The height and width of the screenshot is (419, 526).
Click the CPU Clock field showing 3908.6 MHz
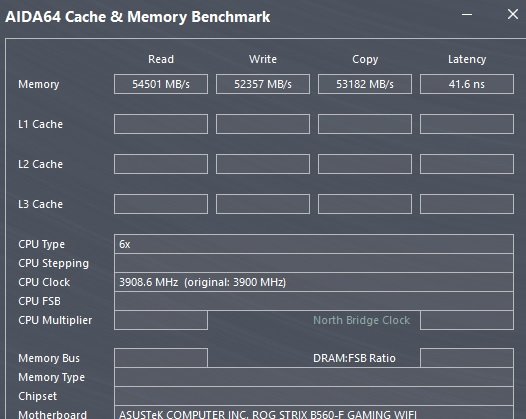pyautogui.click(x=314, y=282)
